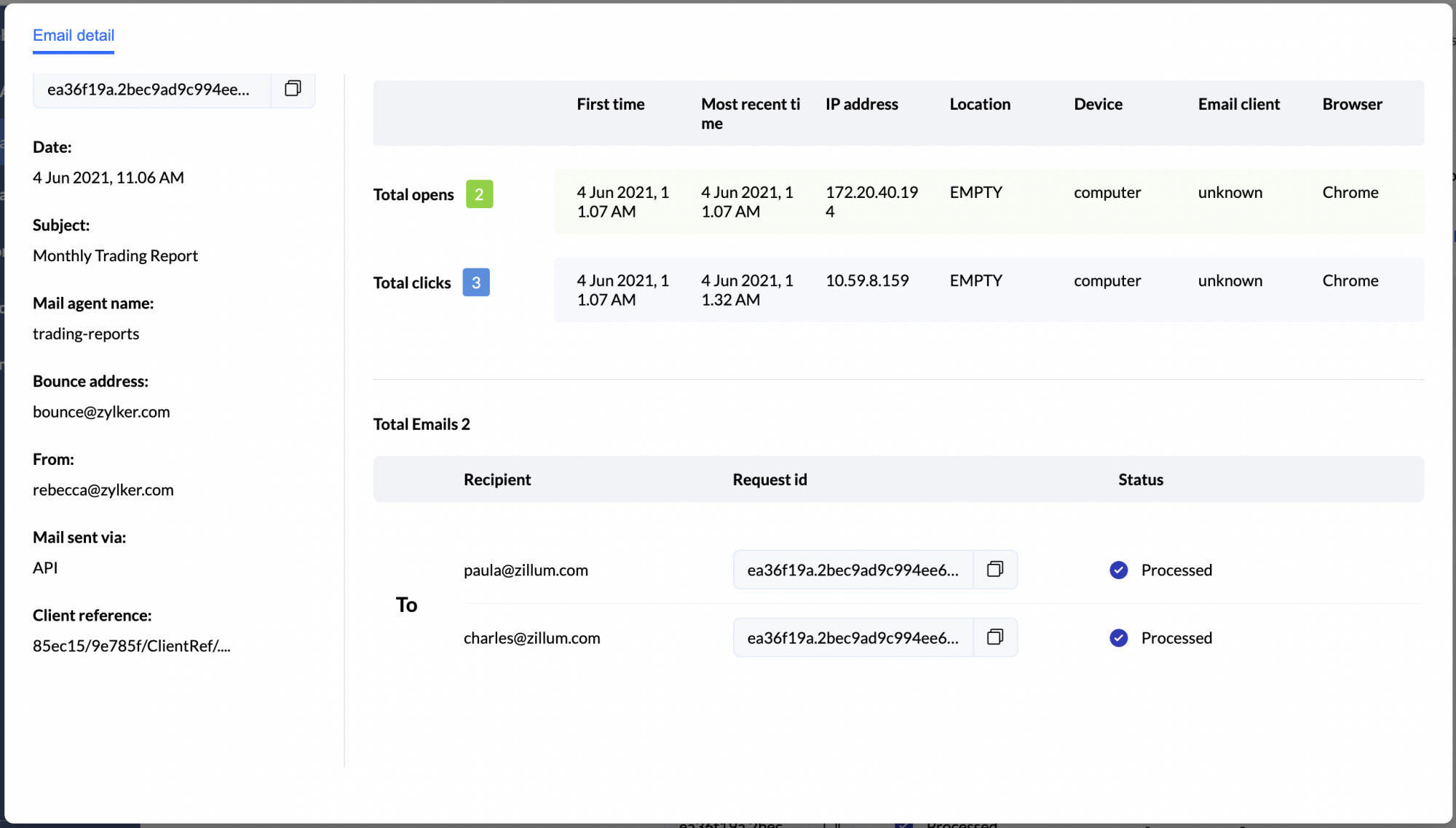Copy paula@zillum.com request id
Screen dimensions: 1456x828
coord(994,569)
